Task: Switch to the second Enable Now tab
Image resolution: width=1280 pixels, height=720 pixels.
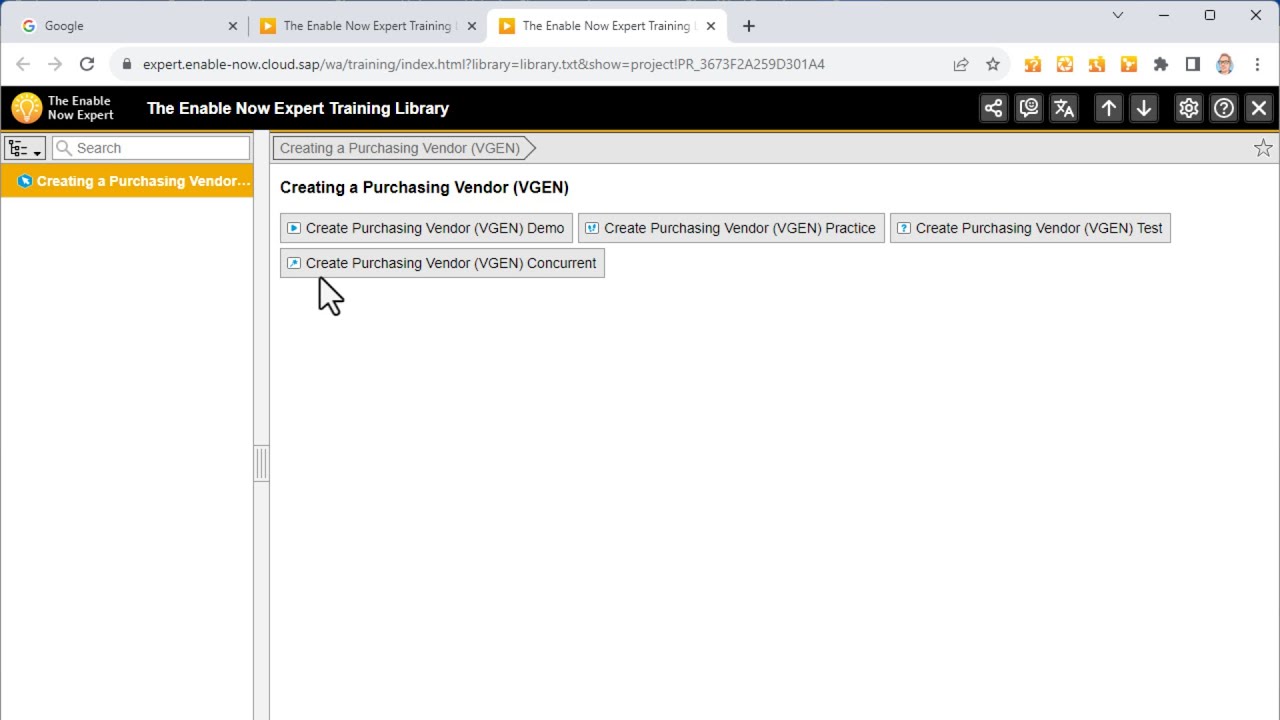Action: [x=368, y=26]
